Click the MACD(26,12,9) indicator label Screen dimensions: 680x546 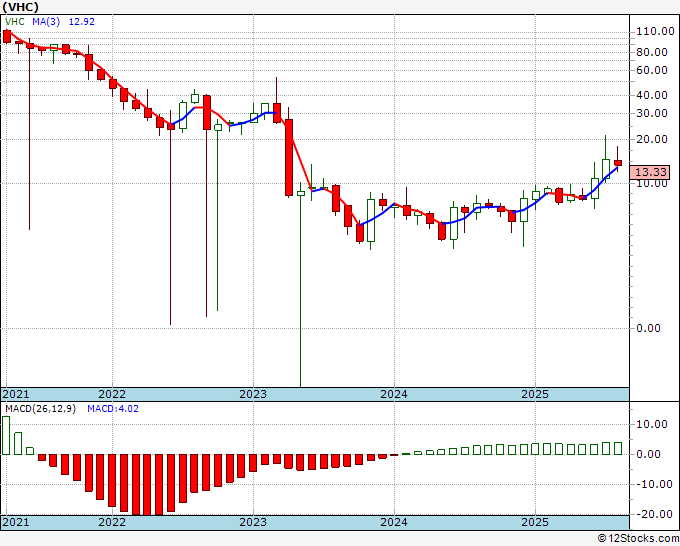point(40,409)
